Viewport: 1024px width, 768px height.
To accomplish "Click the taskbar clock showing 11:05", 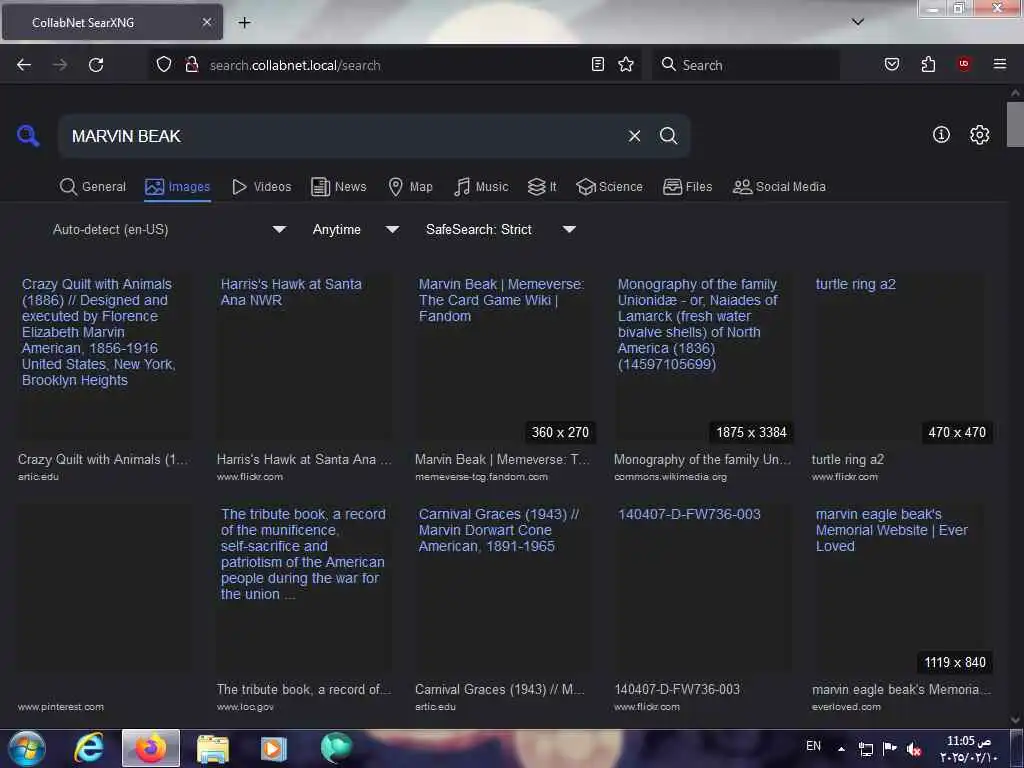I will pyautogui.click(x=968, y=749).
